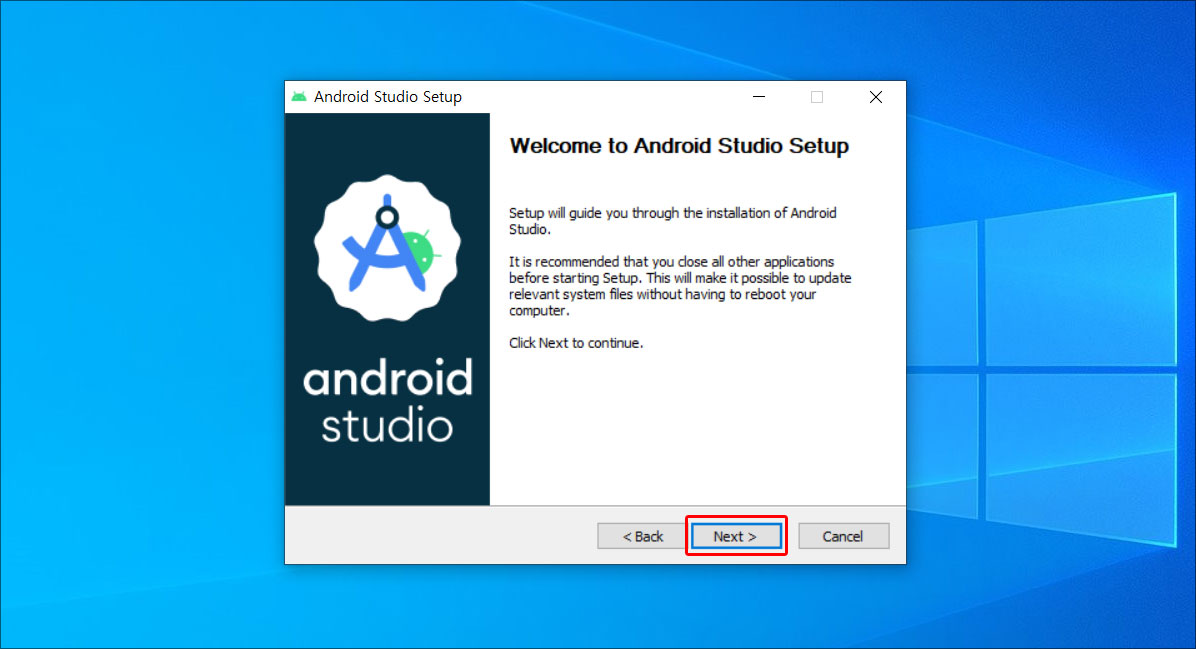Click the "android studio" wordmark on left panel

[387, 402]
